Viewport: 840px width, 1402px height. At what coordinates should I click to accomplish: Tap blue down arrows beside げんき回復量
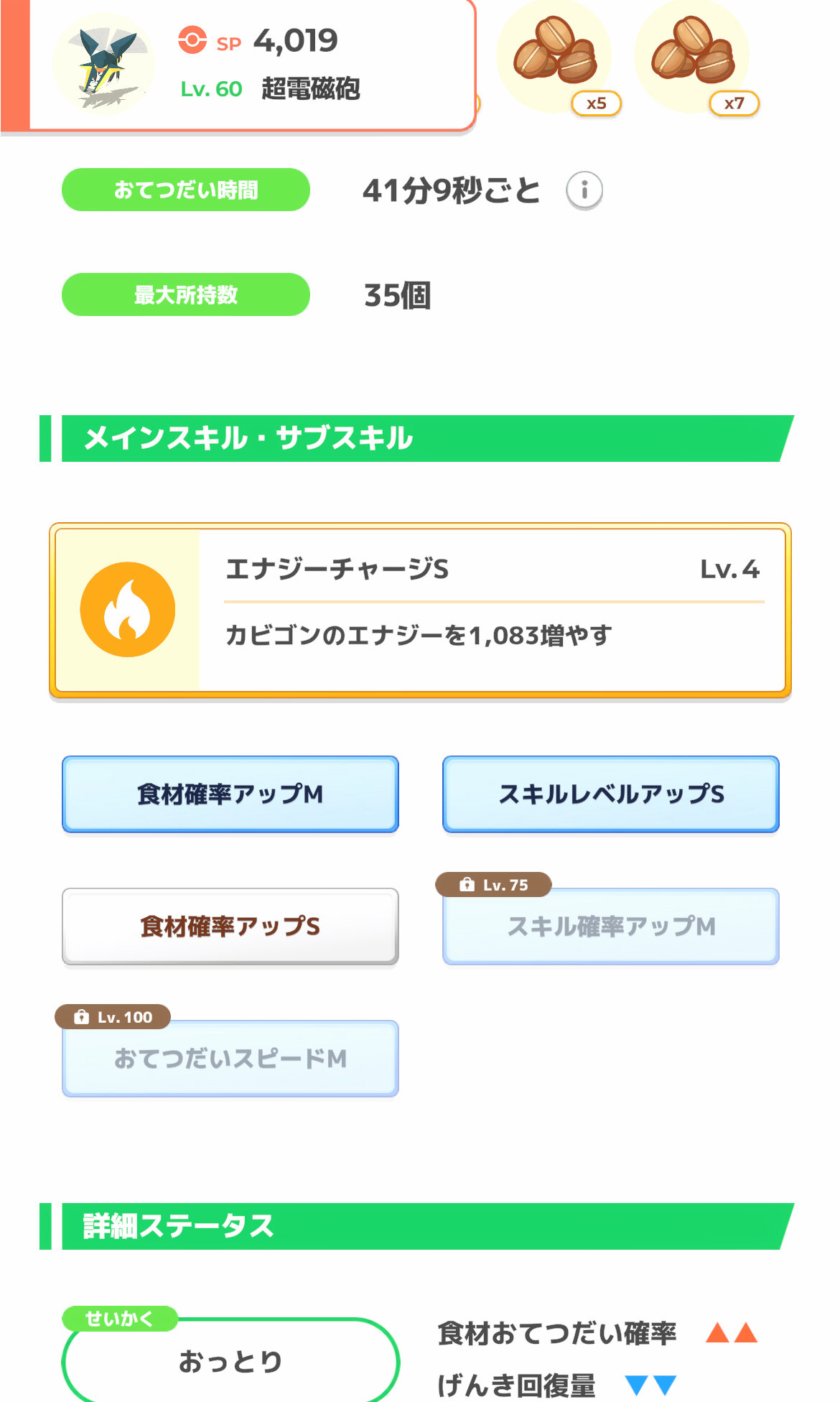651,1385
